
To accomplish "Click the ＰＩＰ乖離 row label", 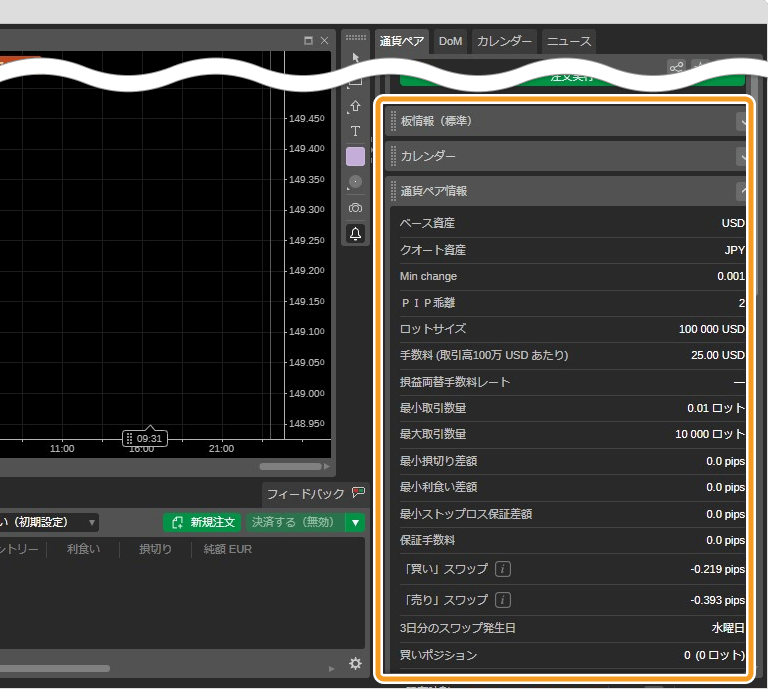I will pyautogui.click(x=428, y=303).
